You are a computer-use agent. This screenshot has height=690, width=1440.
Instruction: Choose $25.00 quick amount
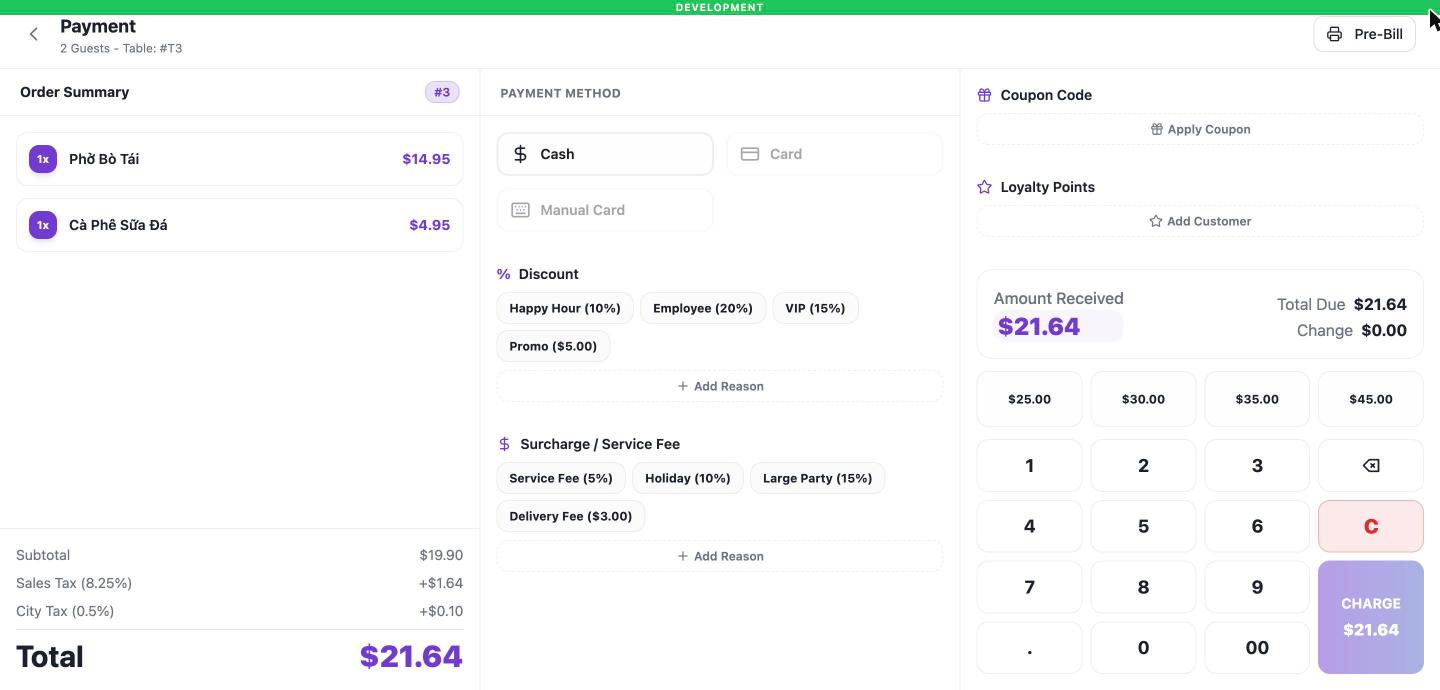pyautogui.click(x=1029, y=399)
